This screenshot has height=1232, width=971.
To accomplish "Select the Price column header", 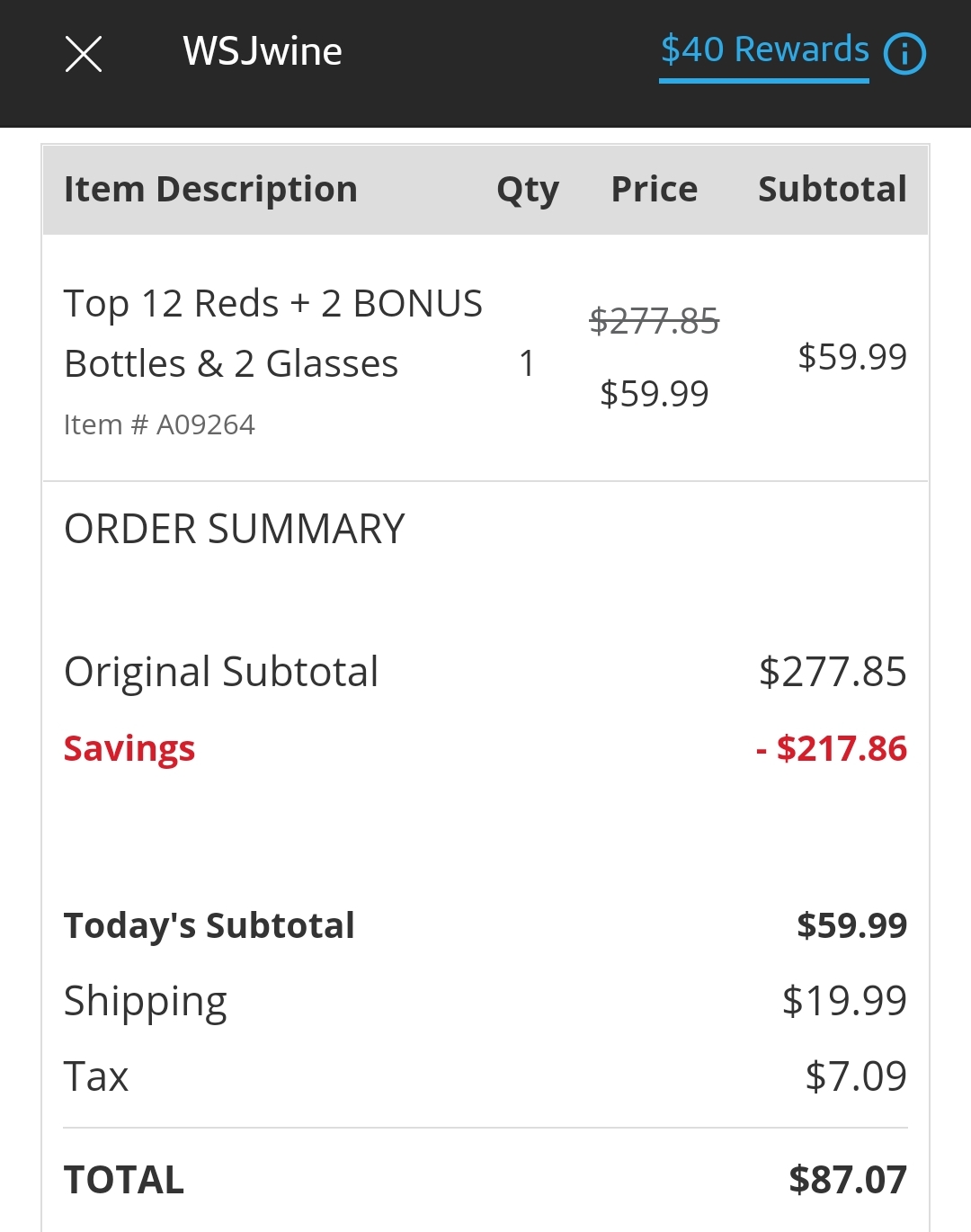I will tap(655, 190).
